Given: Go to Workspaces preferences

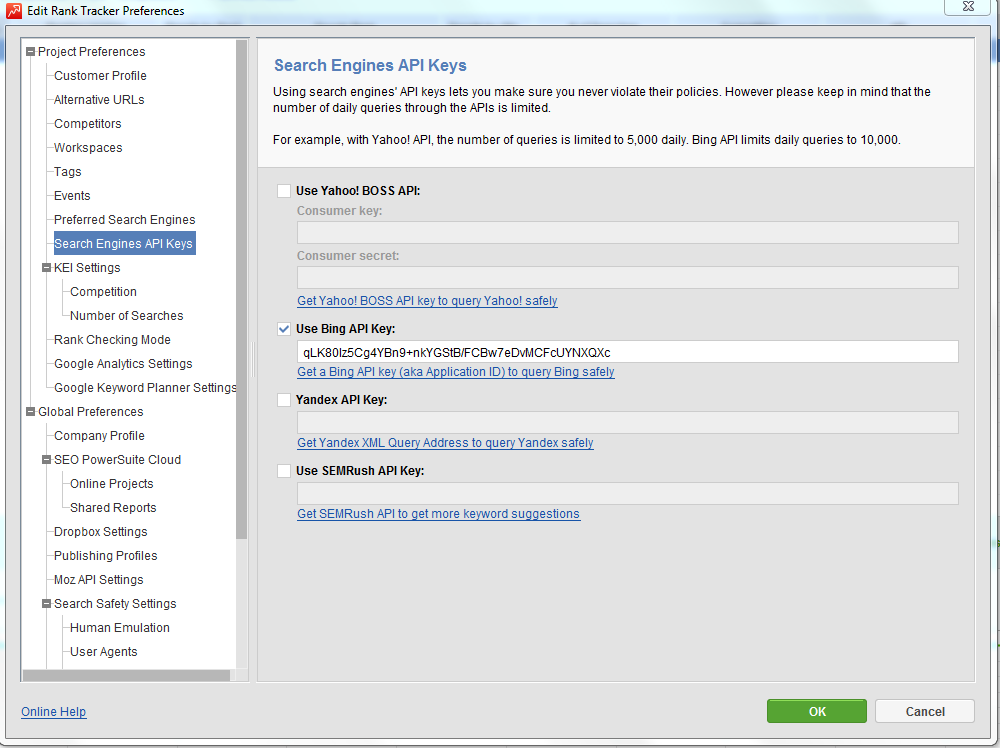Looking at the screenshot, I should point(88,148).
